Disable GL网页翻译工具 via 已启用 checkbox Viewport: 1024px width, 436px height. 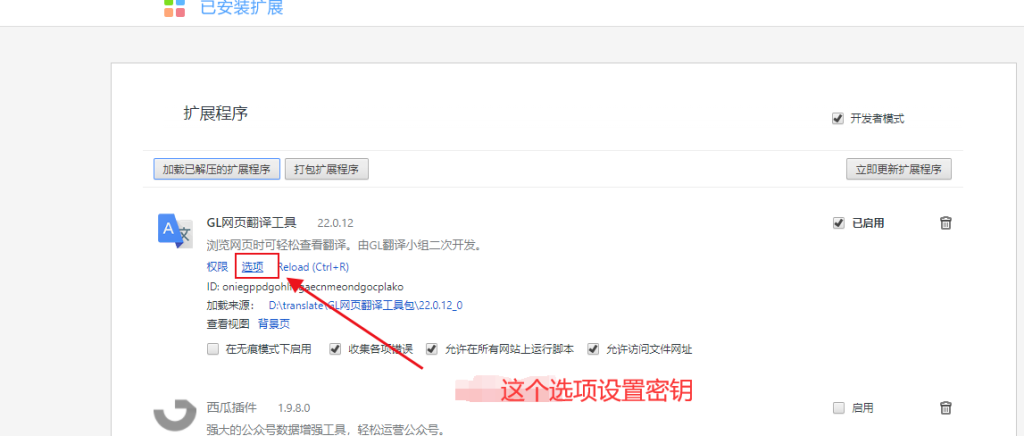pos(838,223)
